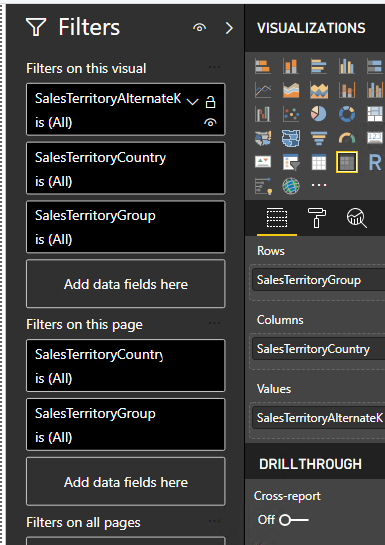Select SalesTerritoryGroup field in Rows well
Image resolution: width=385 pixels, height=545 pixels.
[x=319, y=280]
